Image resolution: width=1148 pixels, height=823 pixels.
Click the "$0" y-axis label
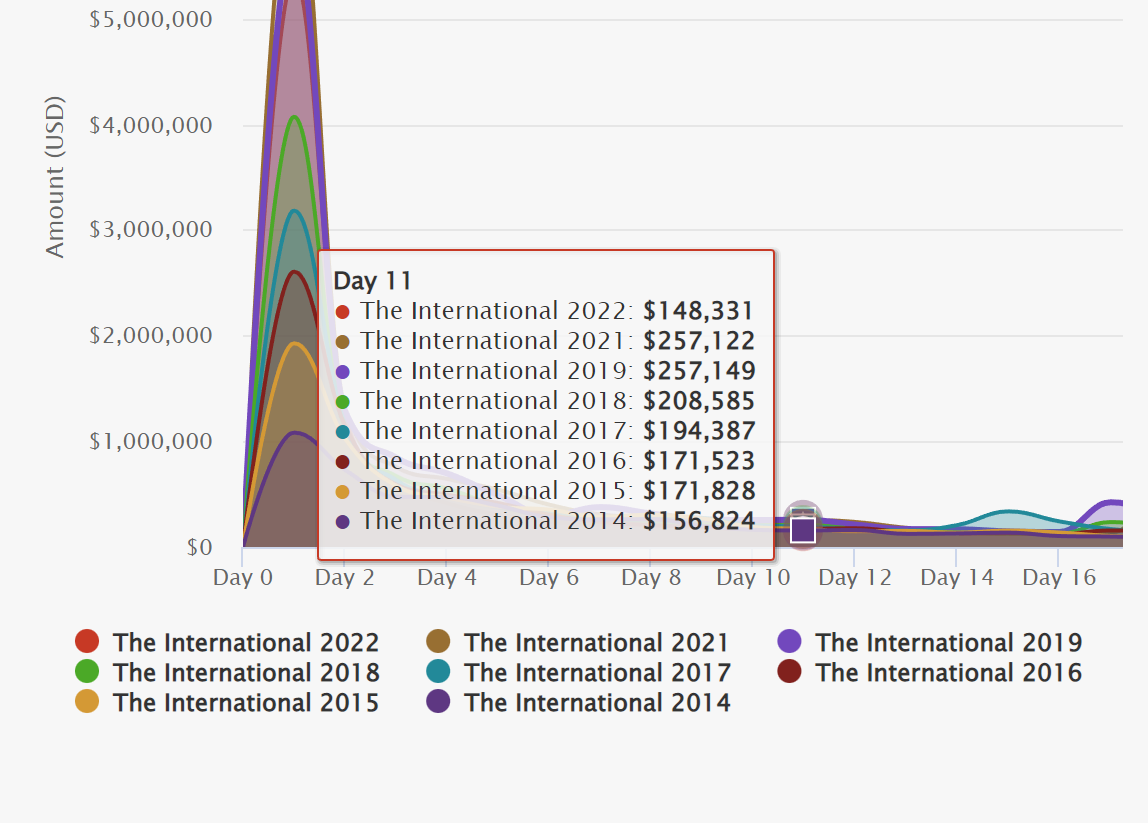[199, 548]
